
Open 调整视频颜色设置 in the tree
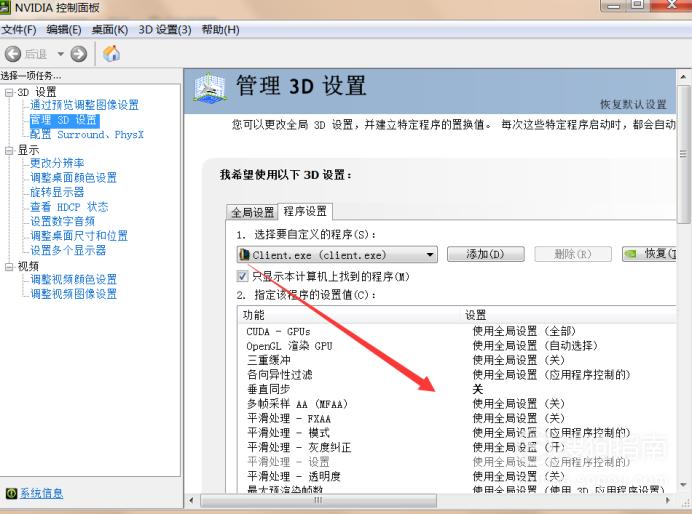point(73,280)
